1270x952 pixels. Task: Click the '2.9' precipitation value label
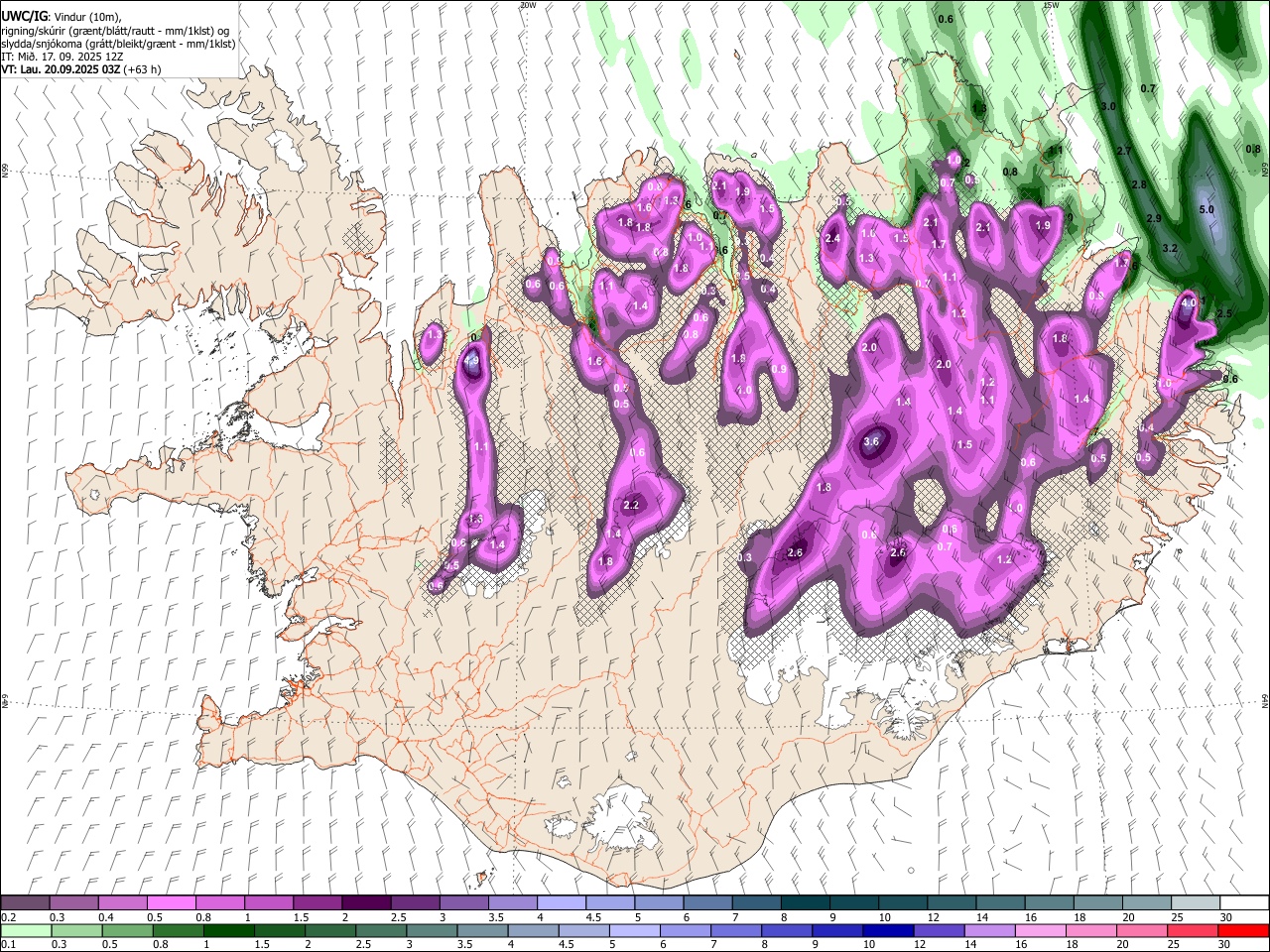tap(1153, 218)
